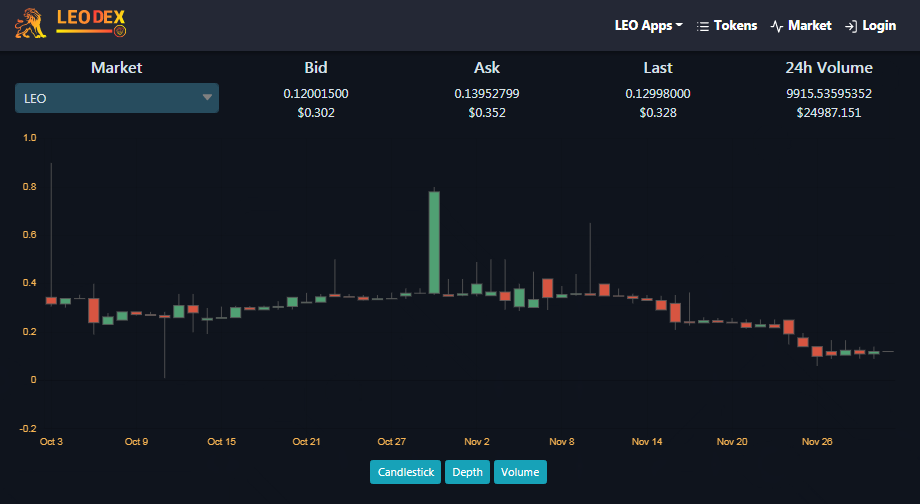
Task: Show the Depth chart
Action: (x=467, y=472)
